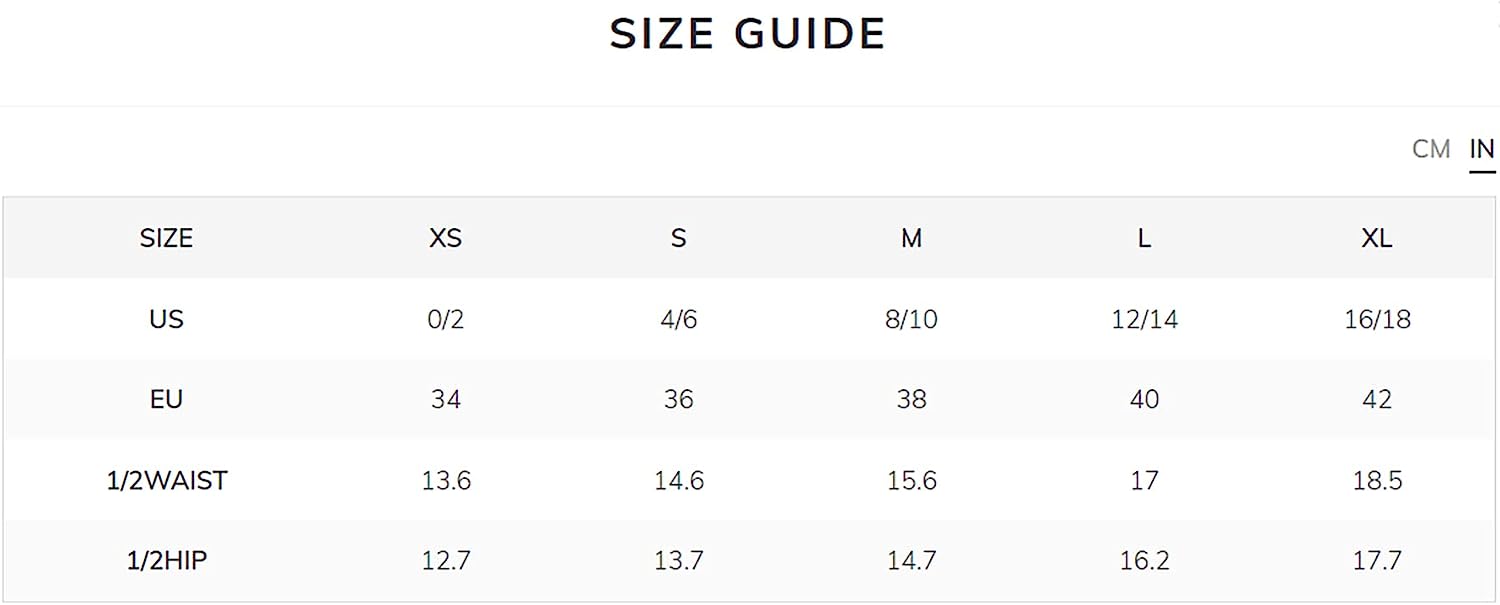Click the EU size 36 cell
The image size is (1500, 605).
point(679,399)
